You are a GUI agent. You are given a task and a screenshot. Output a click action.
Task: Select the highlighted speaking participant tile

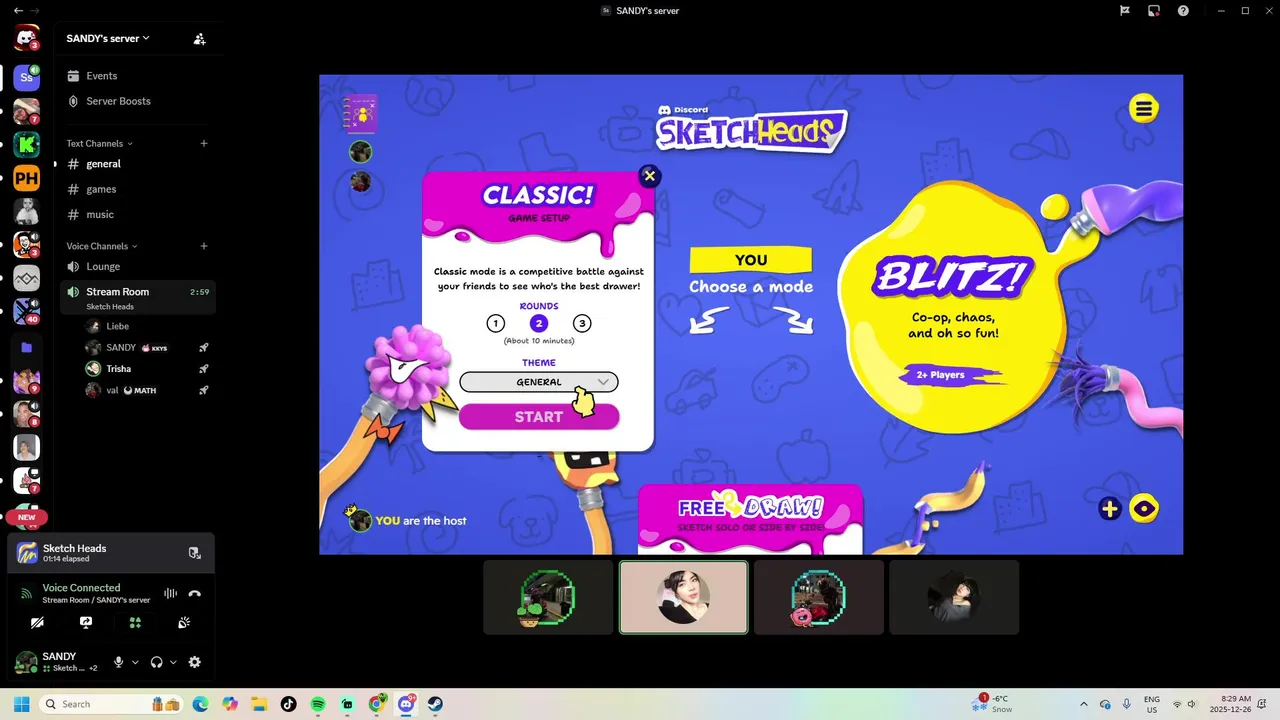(684, 597)
